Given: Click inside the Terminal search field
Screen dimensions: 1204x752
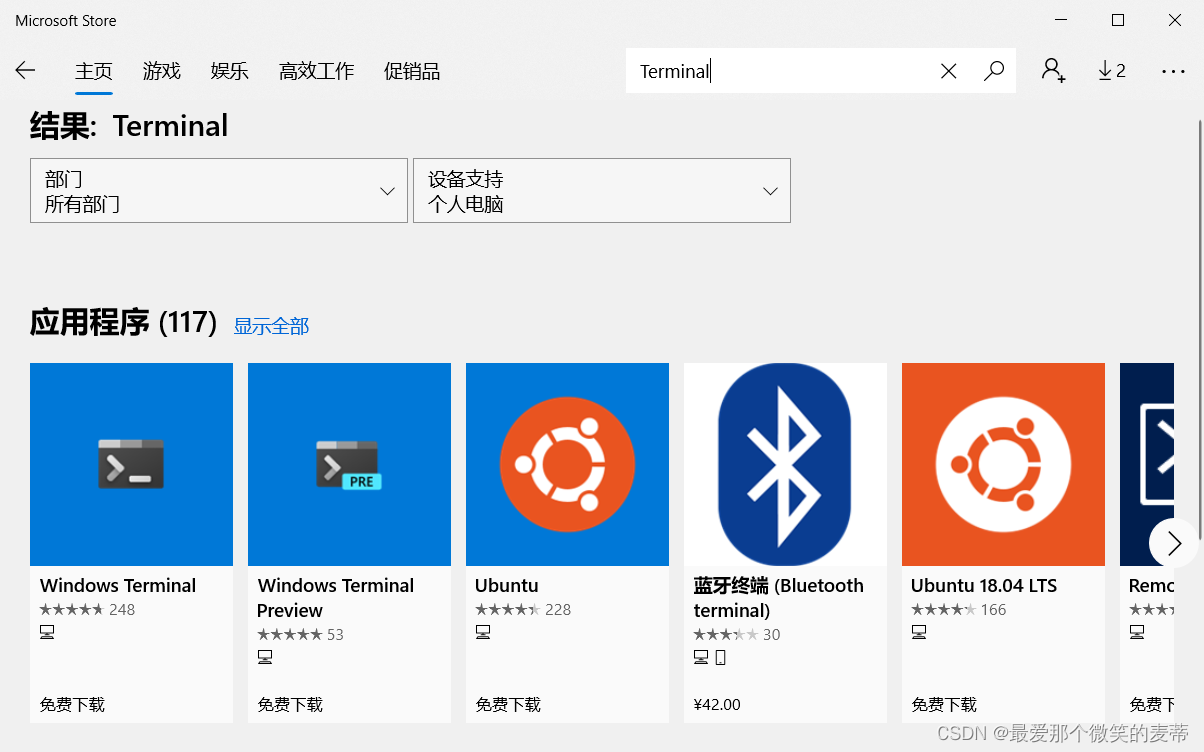Looking at the screenshot, I should pyautogui.click(x=780, y=70).
